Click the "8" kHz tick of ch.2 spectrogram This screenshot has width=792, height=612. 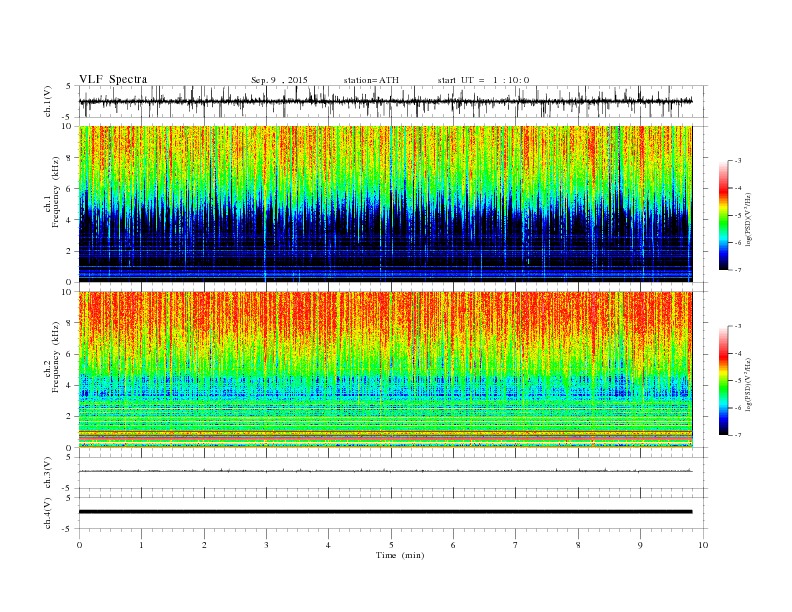pyautogui.click(x=69, y=323)
